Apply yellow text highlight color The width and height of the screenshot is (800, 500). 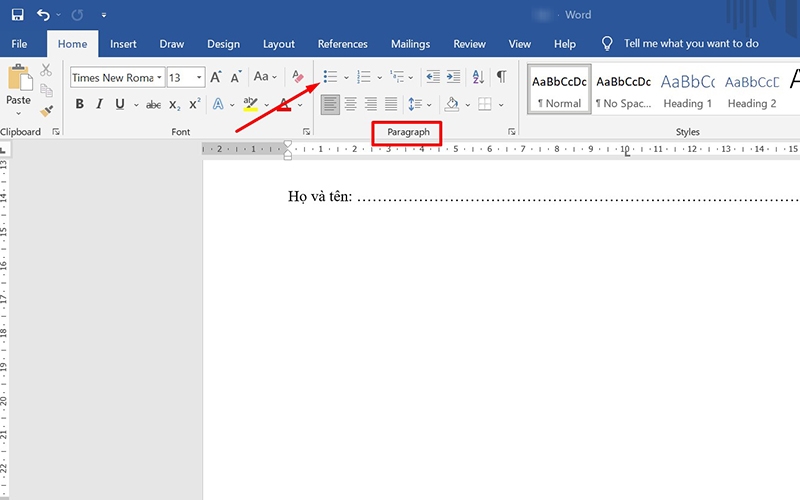251,104
